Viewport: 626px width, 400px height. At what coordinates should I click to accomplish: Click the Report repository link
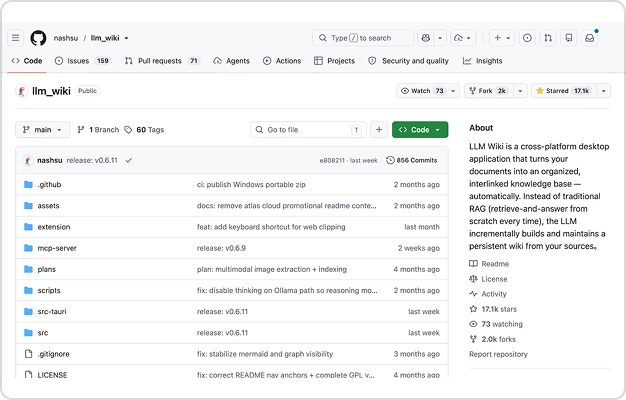pyautogui.click(x=498, y=354)
